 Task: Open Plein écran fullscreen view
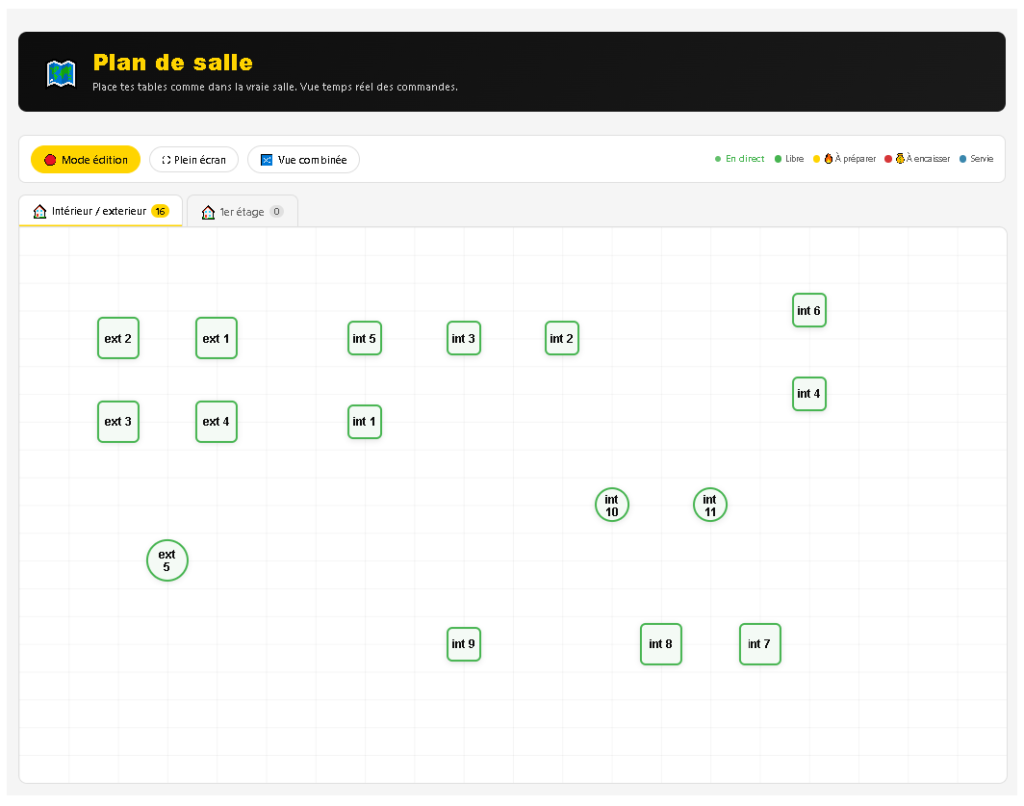coord(194,159)
